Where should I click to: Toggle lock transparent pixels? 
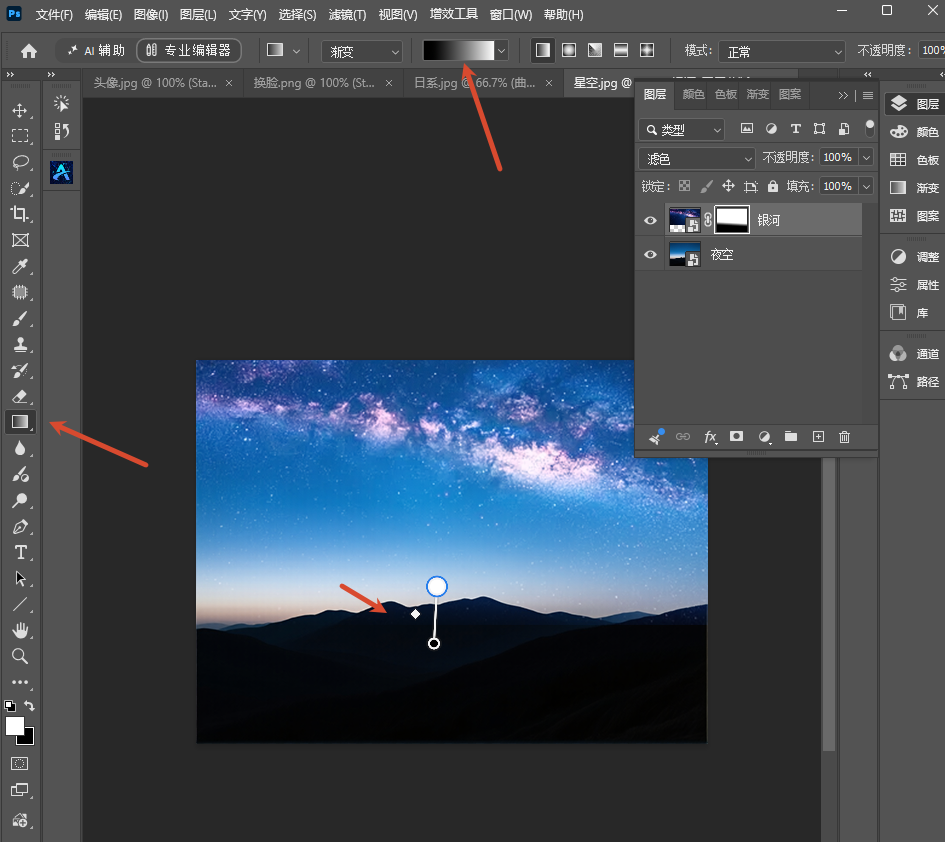point(685,186)
